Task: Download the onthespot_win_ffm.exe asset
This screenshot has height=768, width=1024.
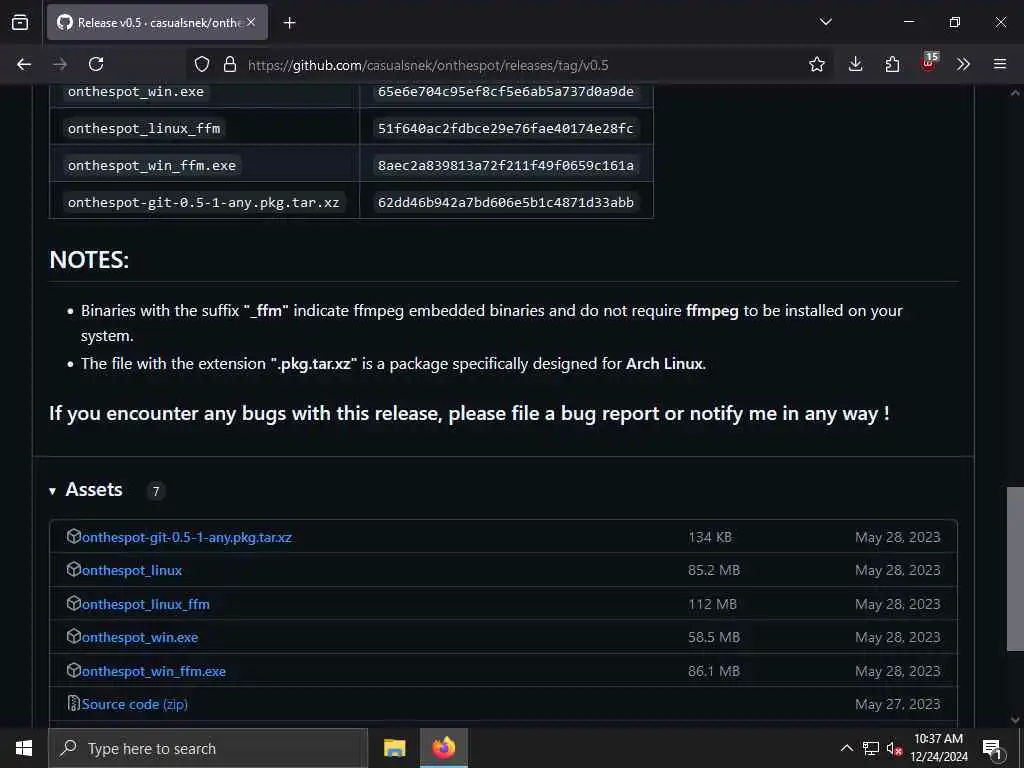Action: click(x=153, y=671)
